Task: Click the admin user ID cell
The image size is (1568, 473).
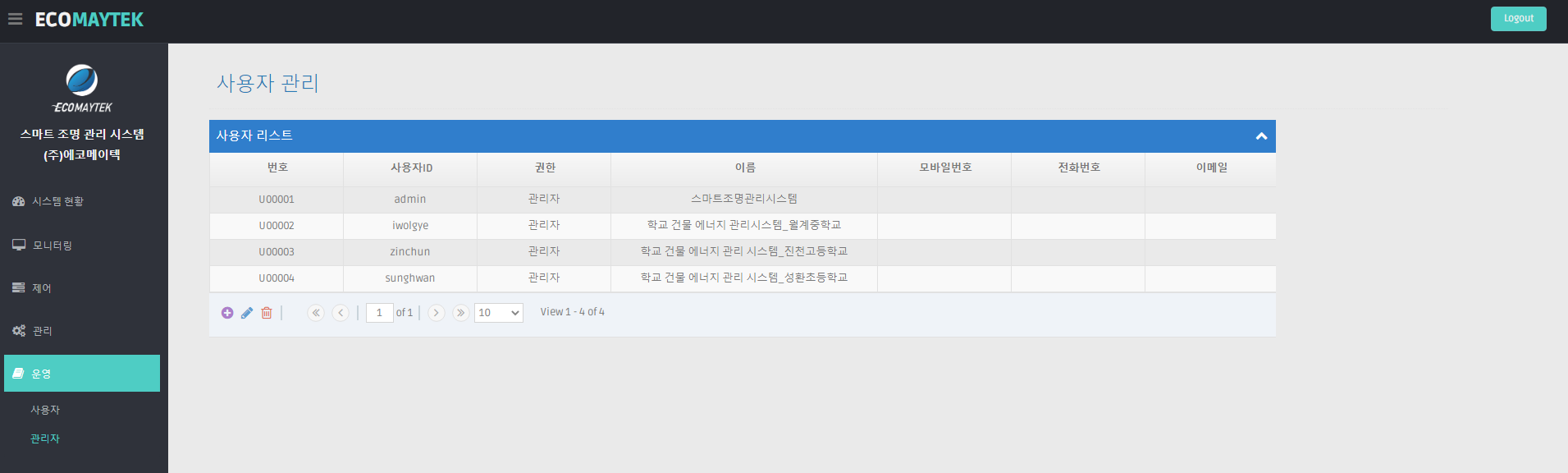Action: pos(410,200)
